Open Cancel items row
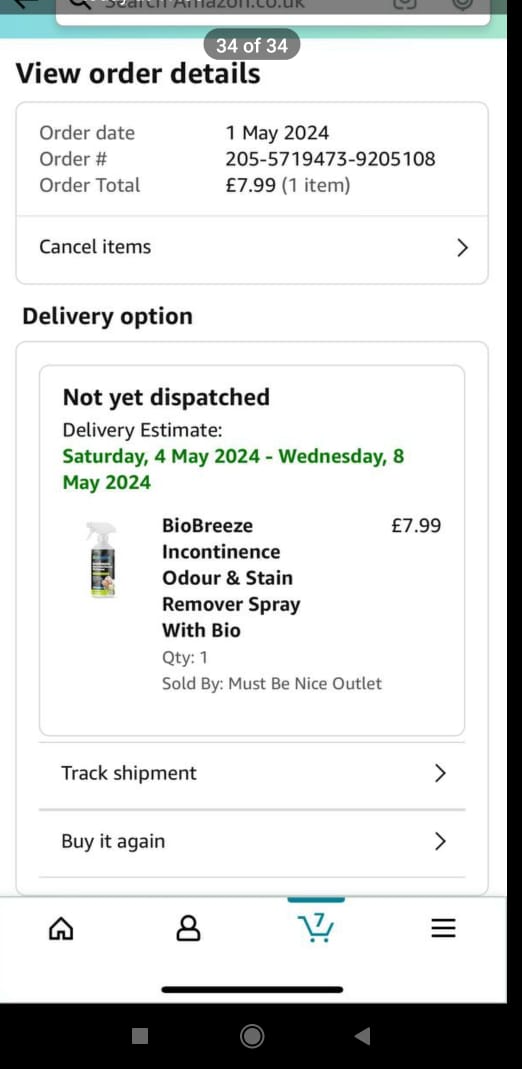Viewport: 522px width, 1069px height. 252,248
